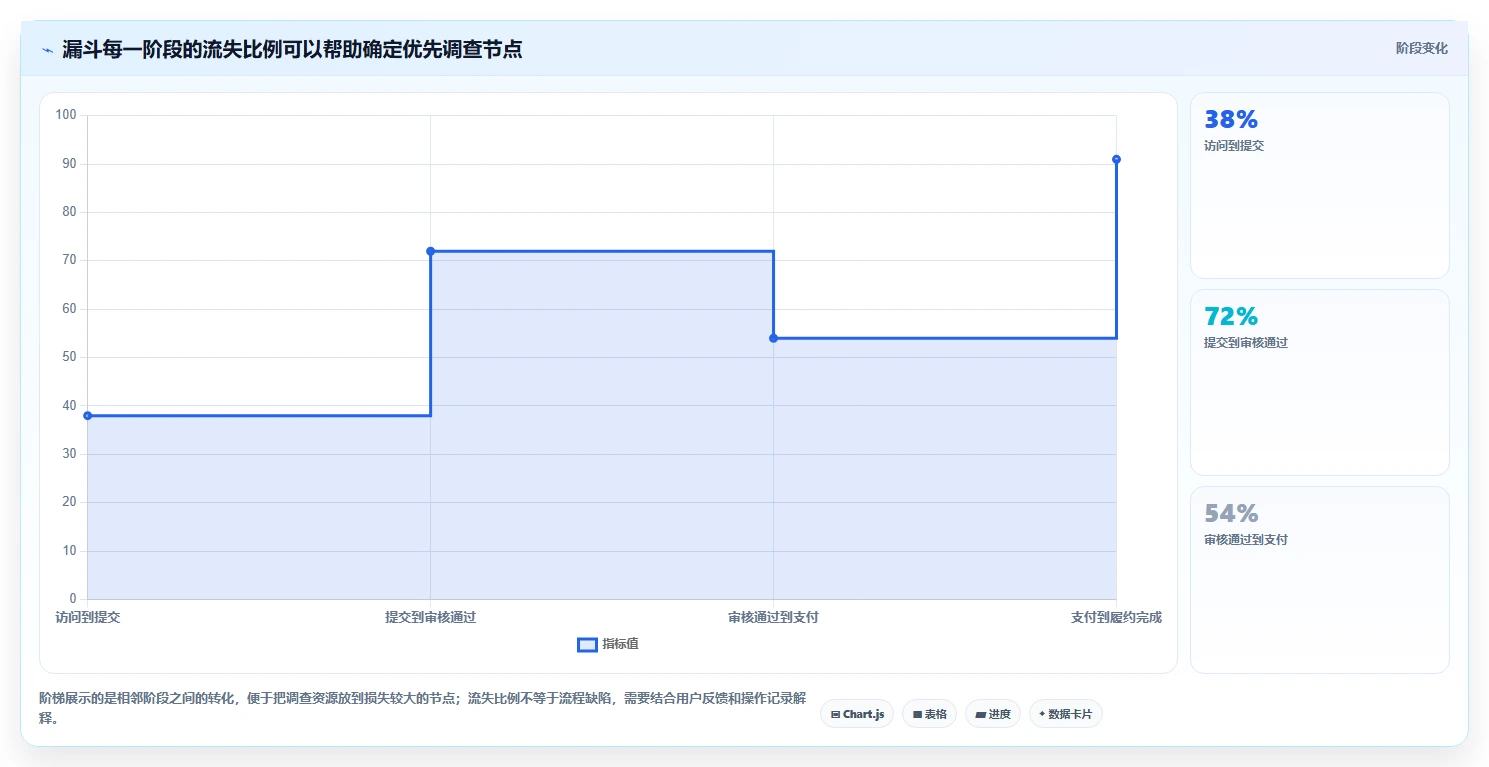The height and width of the screenshot is (767, 1489).
Task: Click the lightning icon beside the title
Action: pyautogui.click(x=47, y=50)
